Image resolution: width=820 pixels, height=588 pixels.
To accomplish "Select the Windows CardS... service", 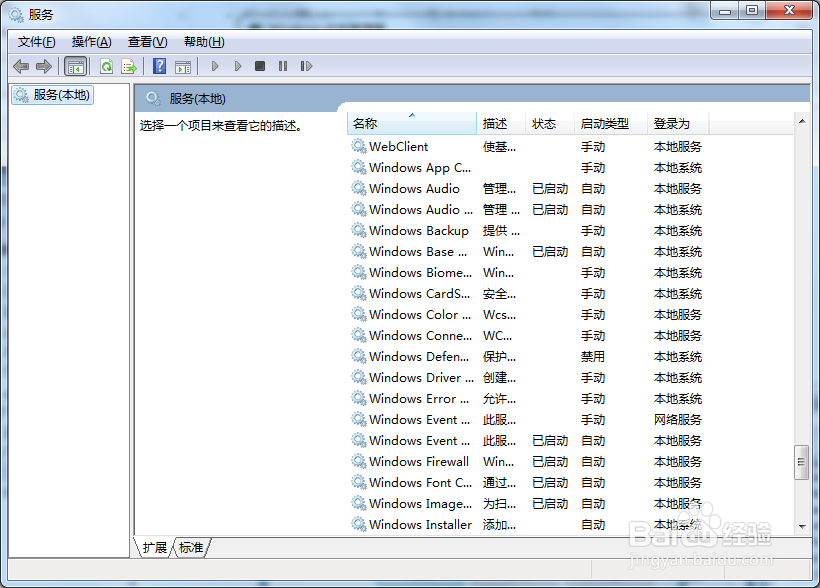I will coord(570,293).
